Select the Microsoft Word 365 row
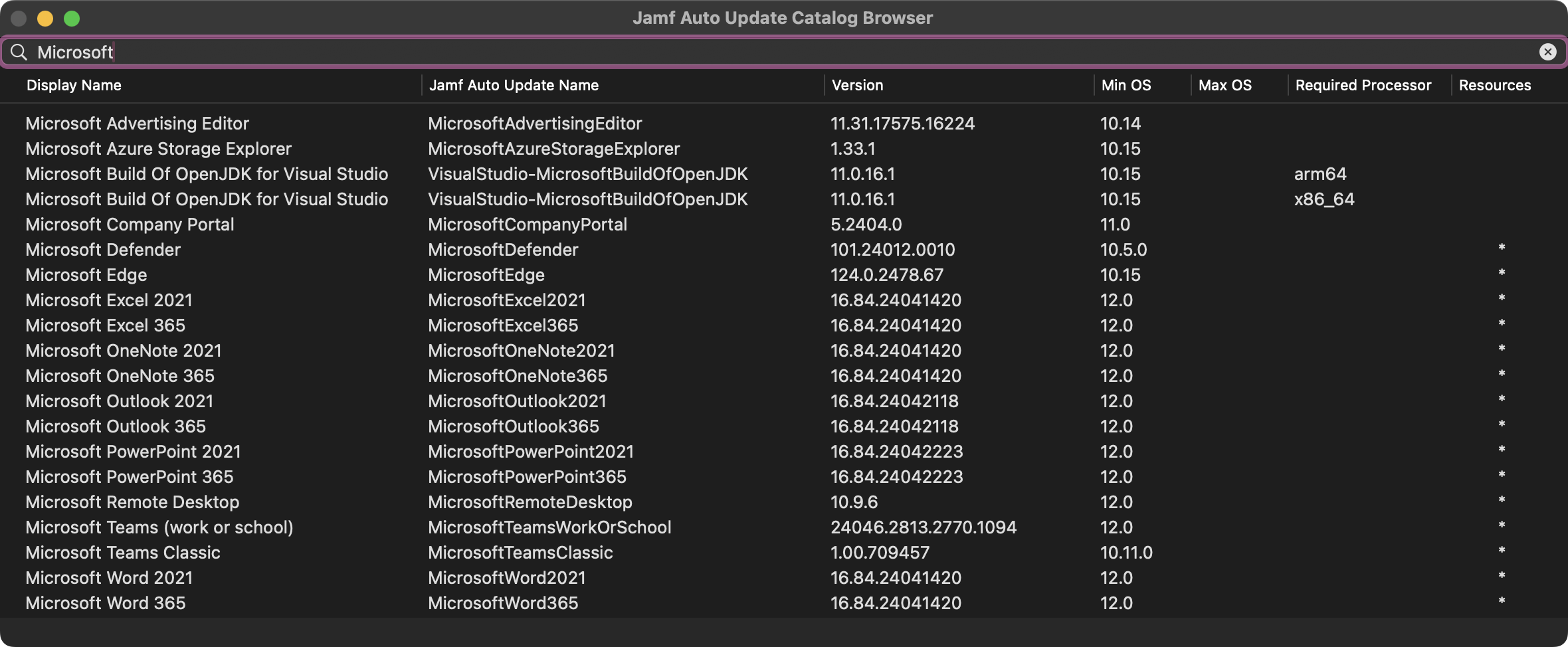The height and width of the screenshot is (647, 1568). [784, 603]
